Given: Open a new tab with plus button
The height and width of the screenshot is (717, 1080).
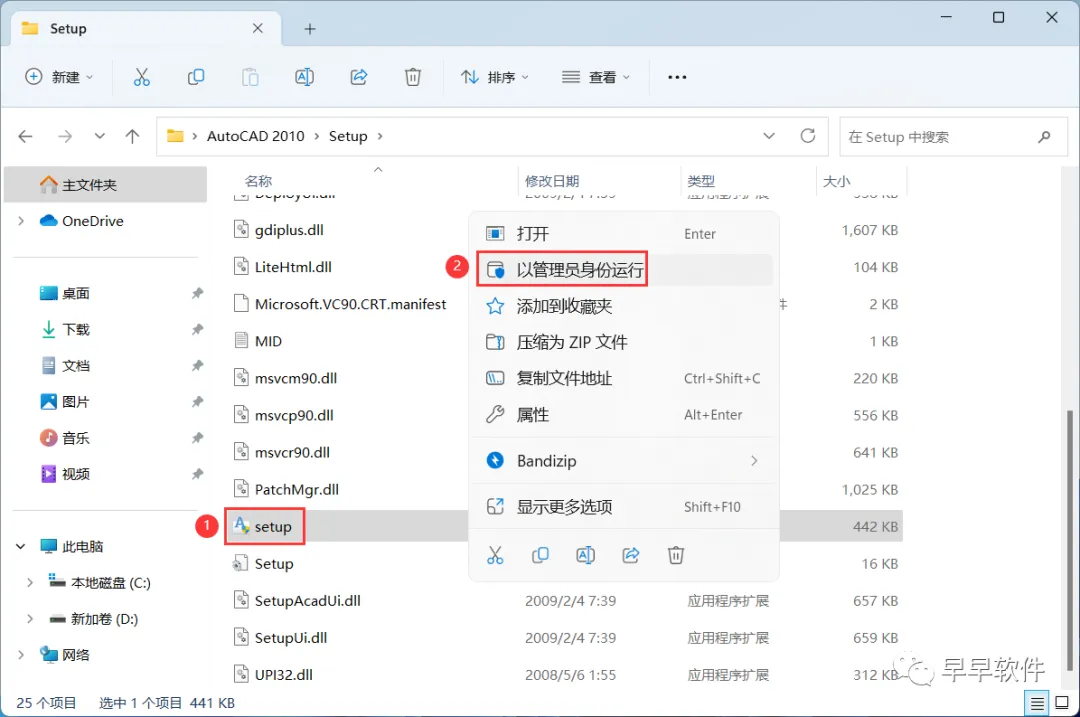Looking at the screenshot, I should pos(310,29).
